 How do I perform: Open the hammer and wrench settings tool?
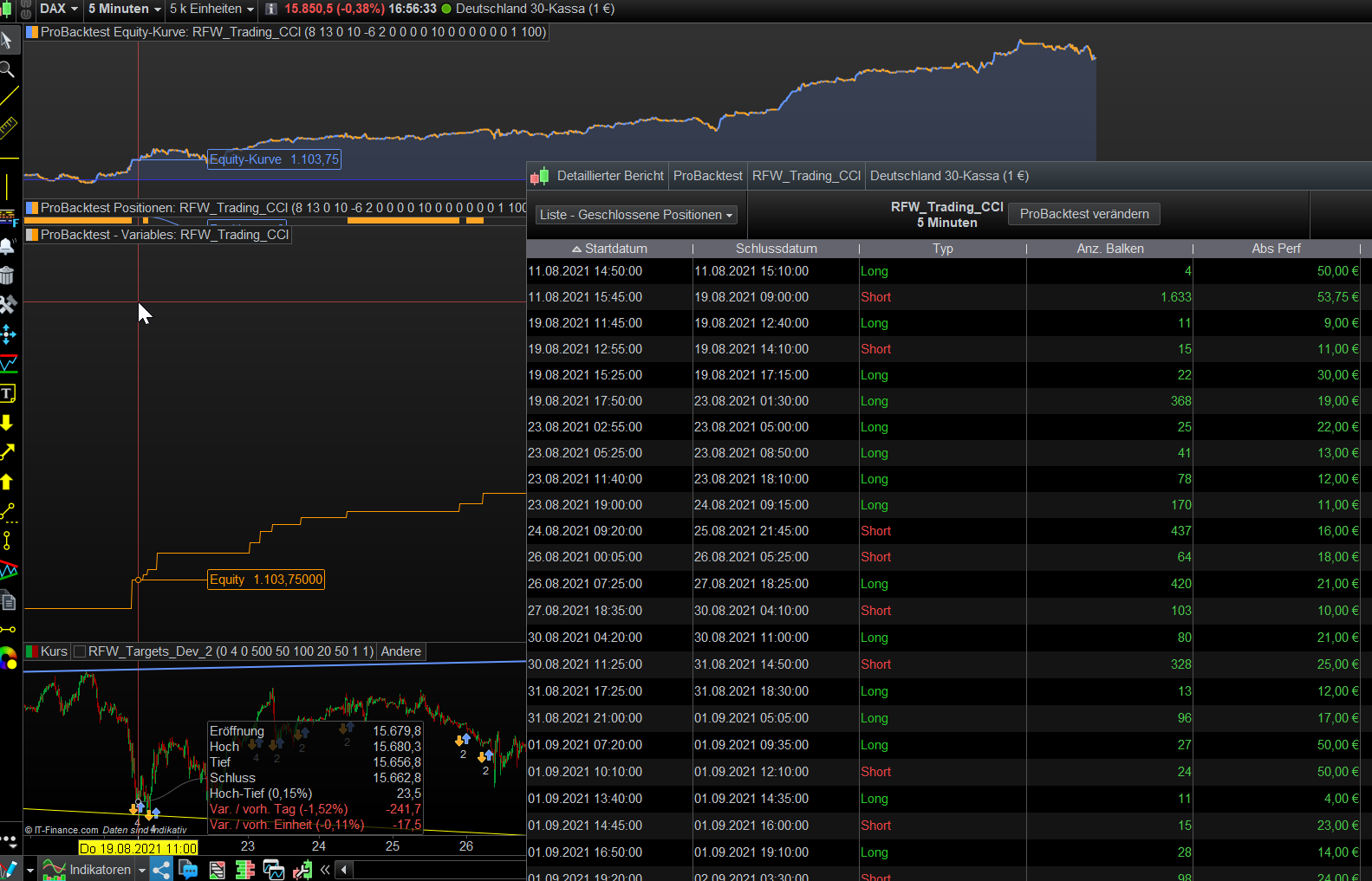coord(8,305)
